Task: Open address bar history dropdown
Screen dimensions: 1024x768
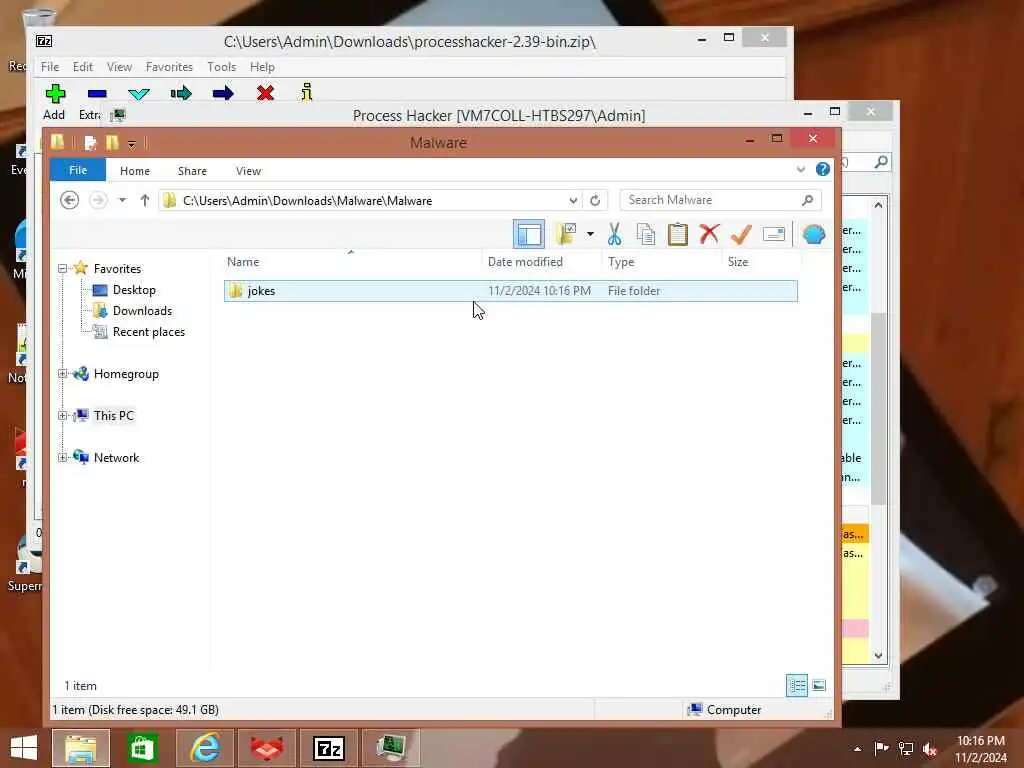Action: (573, 200)
